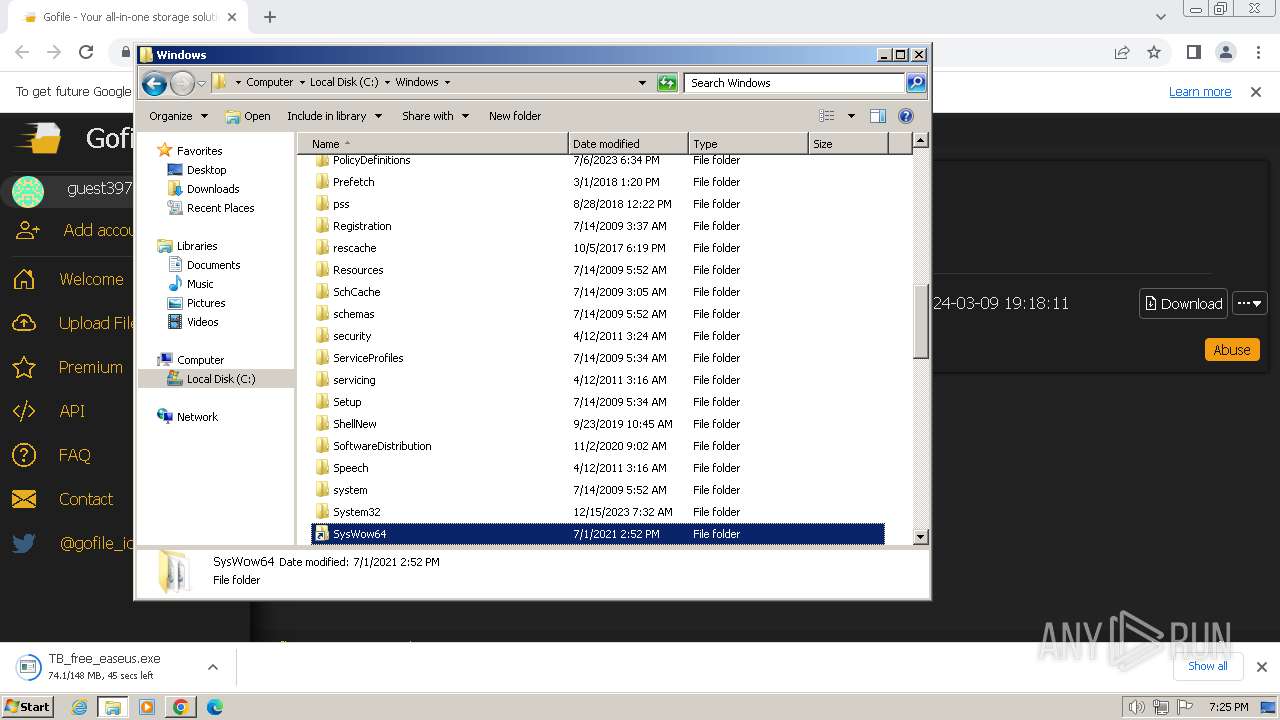Select Videos library
The width and height of the screenshot is (1280, 720).
tap(202, 322)
